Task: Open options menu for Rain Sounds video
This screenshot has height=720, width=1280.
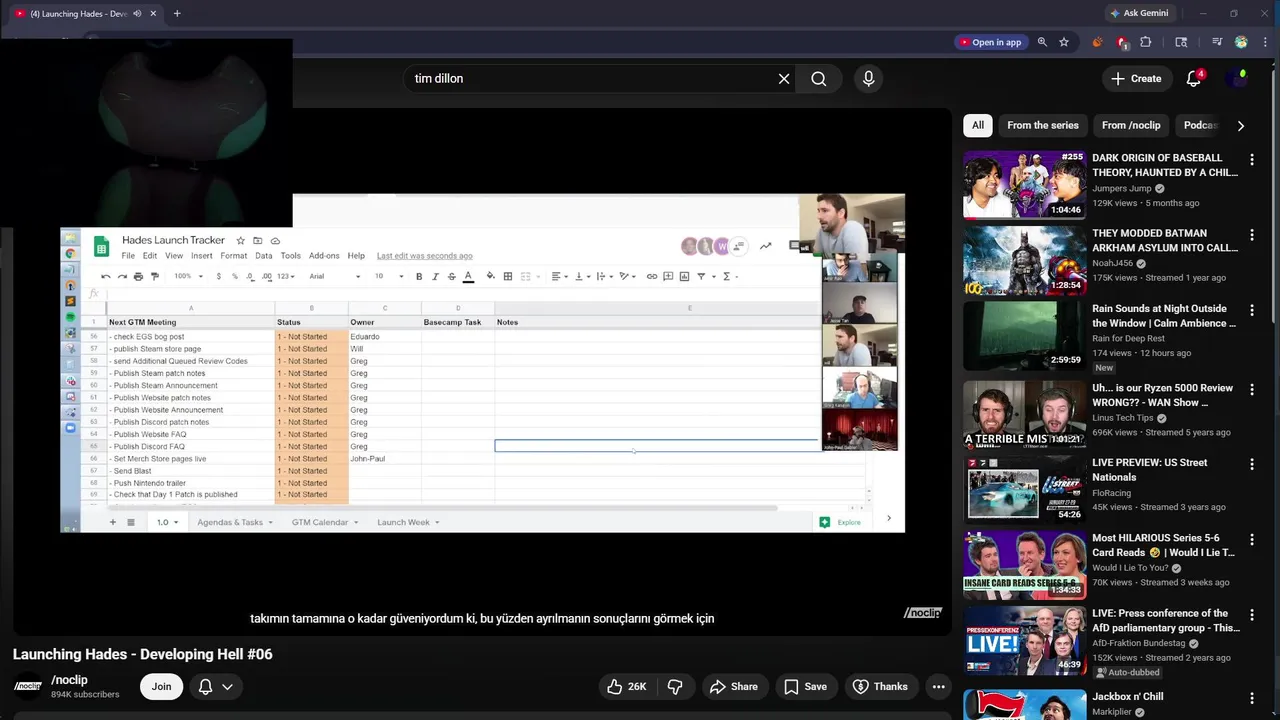Action: coord(1251,311)
